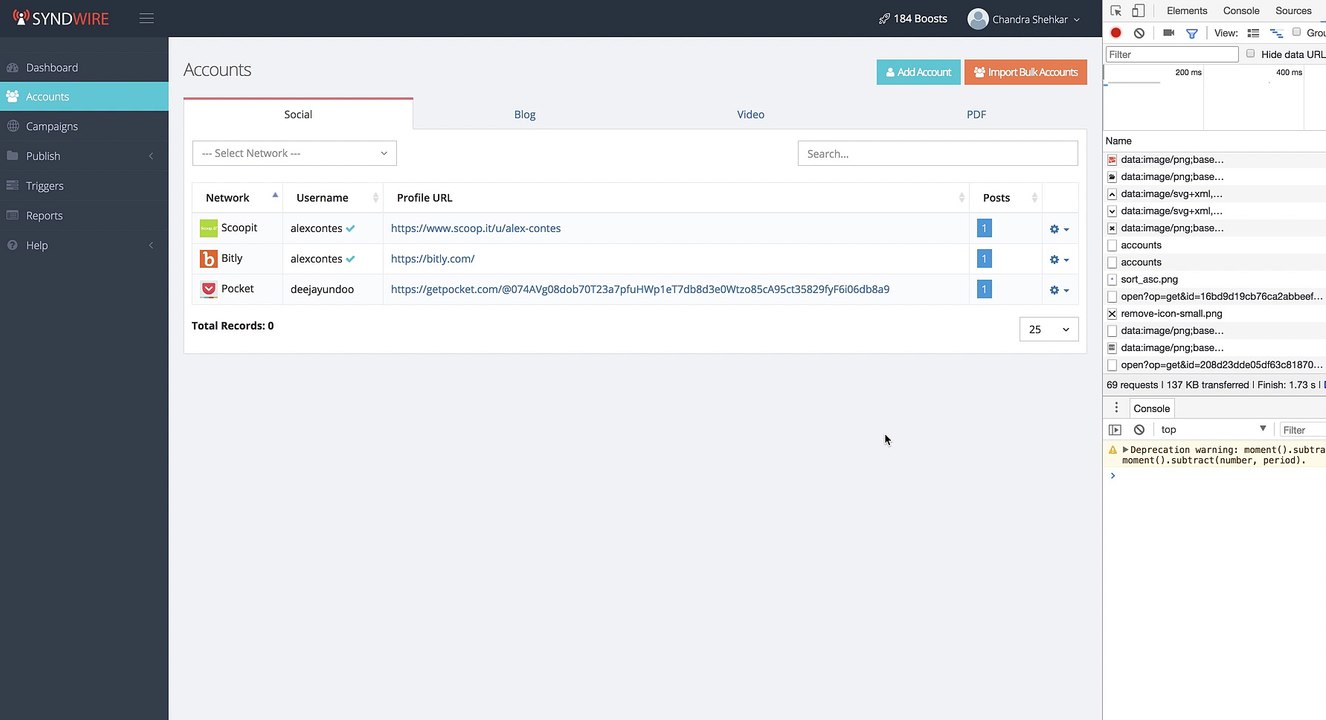
Task: Focus the accounts Search field
Action: click(x=938, y=153)
